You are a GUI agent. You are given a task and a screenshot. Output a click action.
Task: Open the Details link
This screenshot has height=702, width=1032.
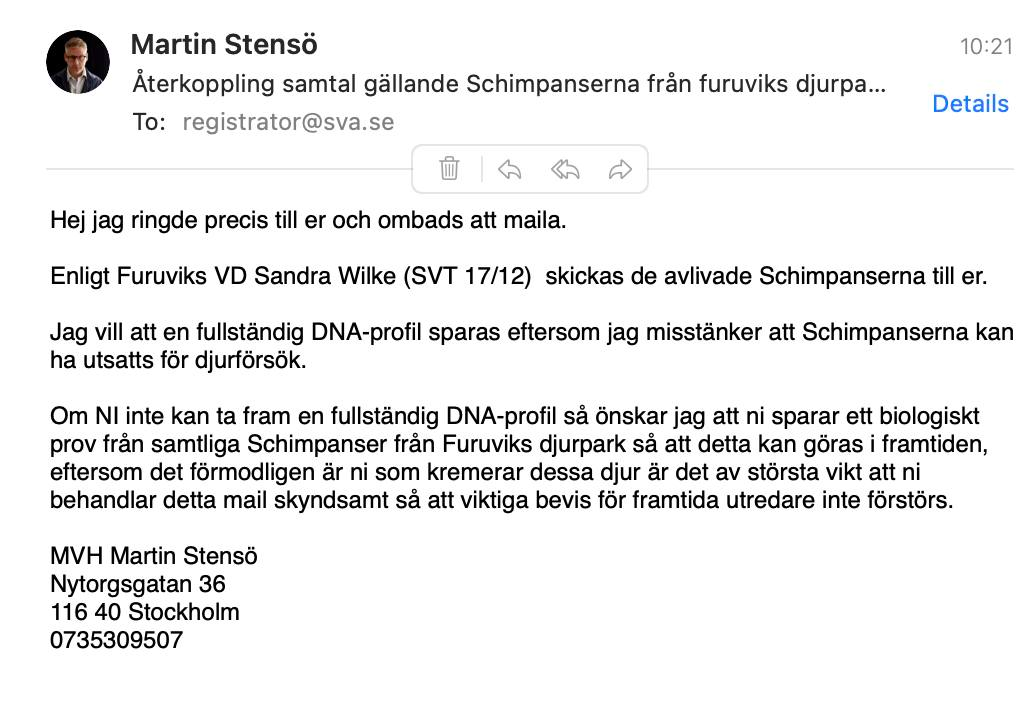pyautogui.click(x=970, y=104)
